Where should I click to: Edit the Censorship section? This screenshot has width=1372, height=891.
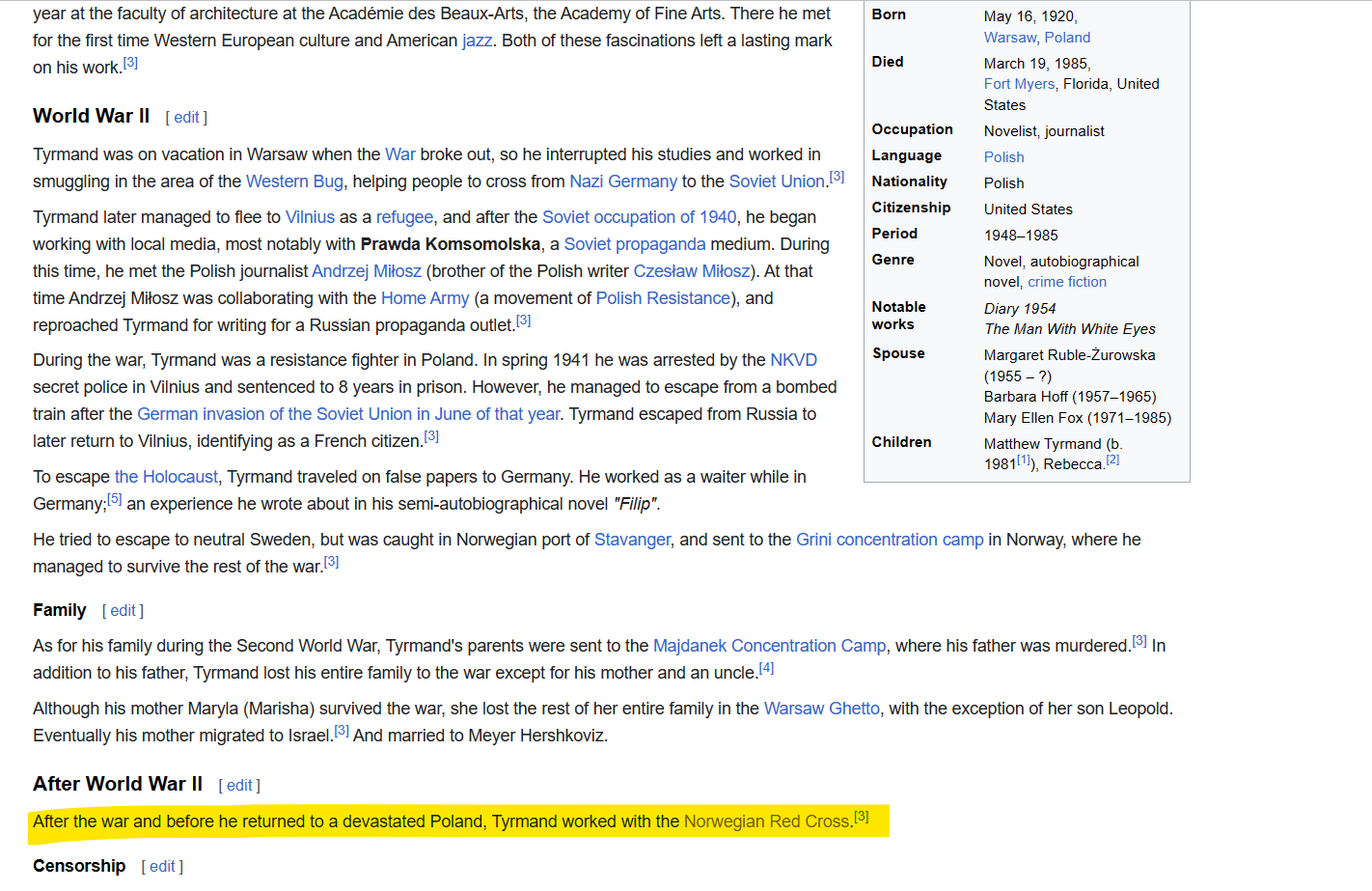tap(162, 867)
